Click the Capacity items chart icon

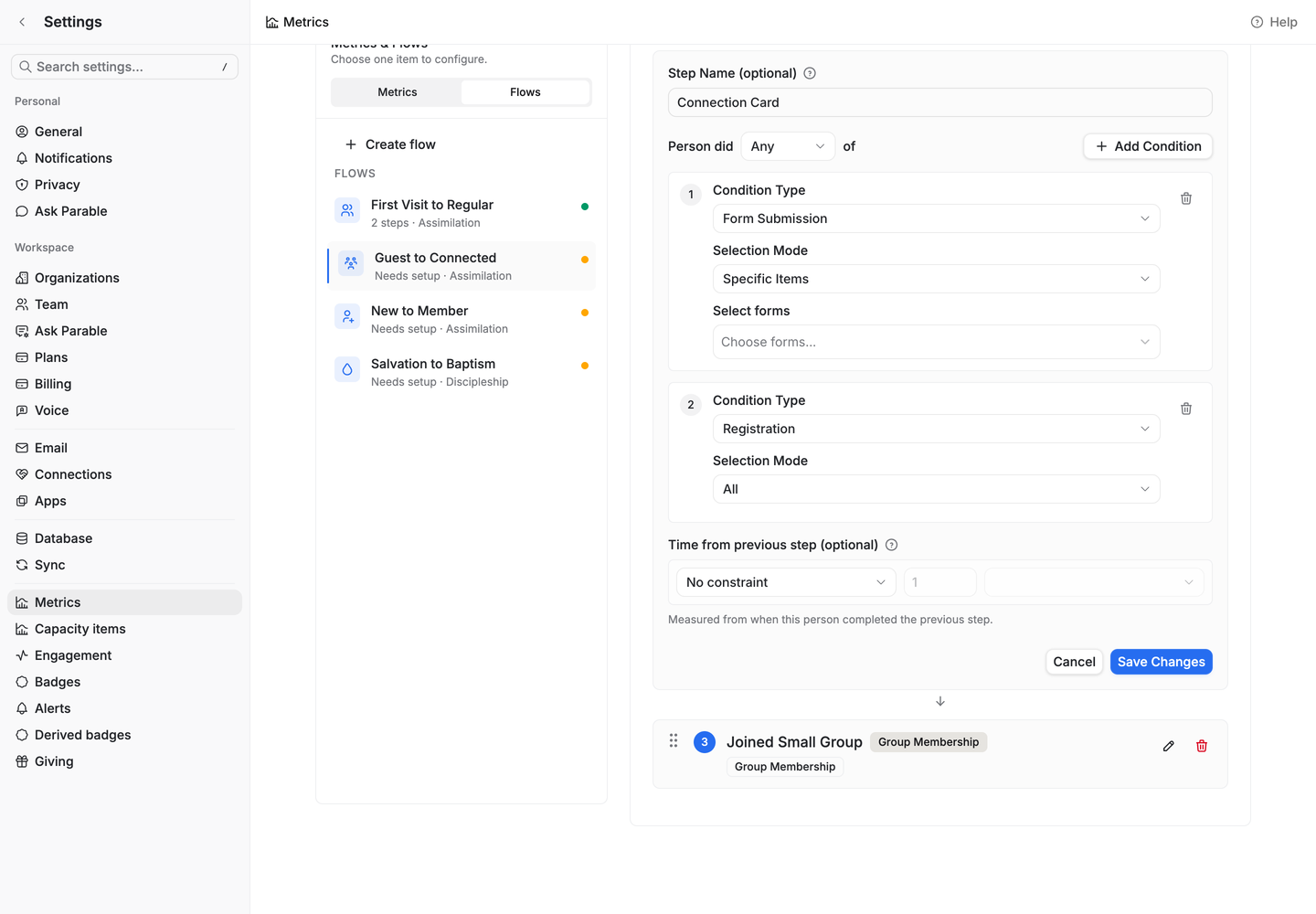[x=22, y=629]
